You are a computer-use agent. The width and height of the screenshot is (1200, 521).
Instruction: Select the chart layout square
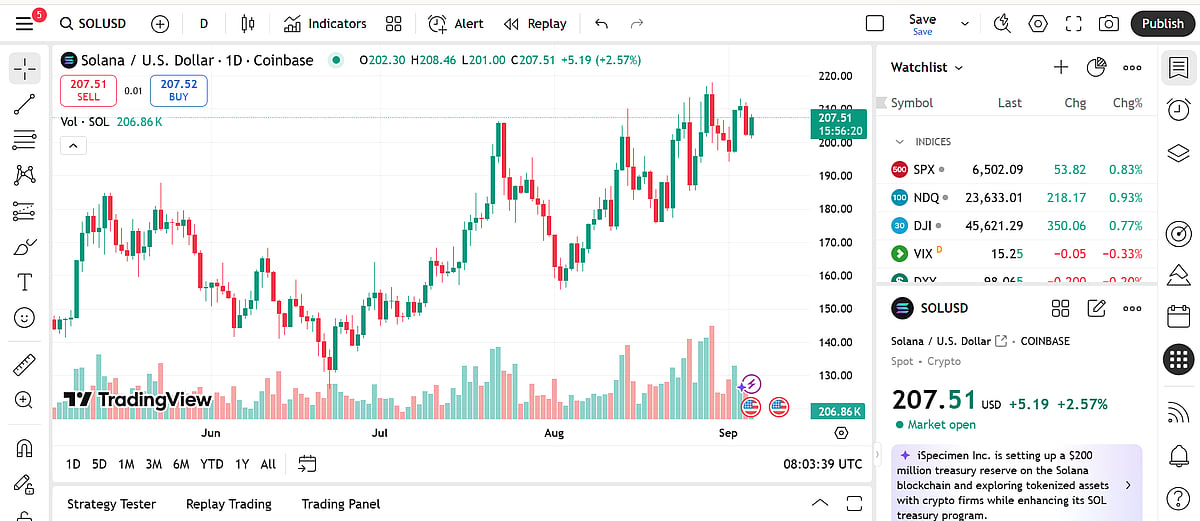875,23
